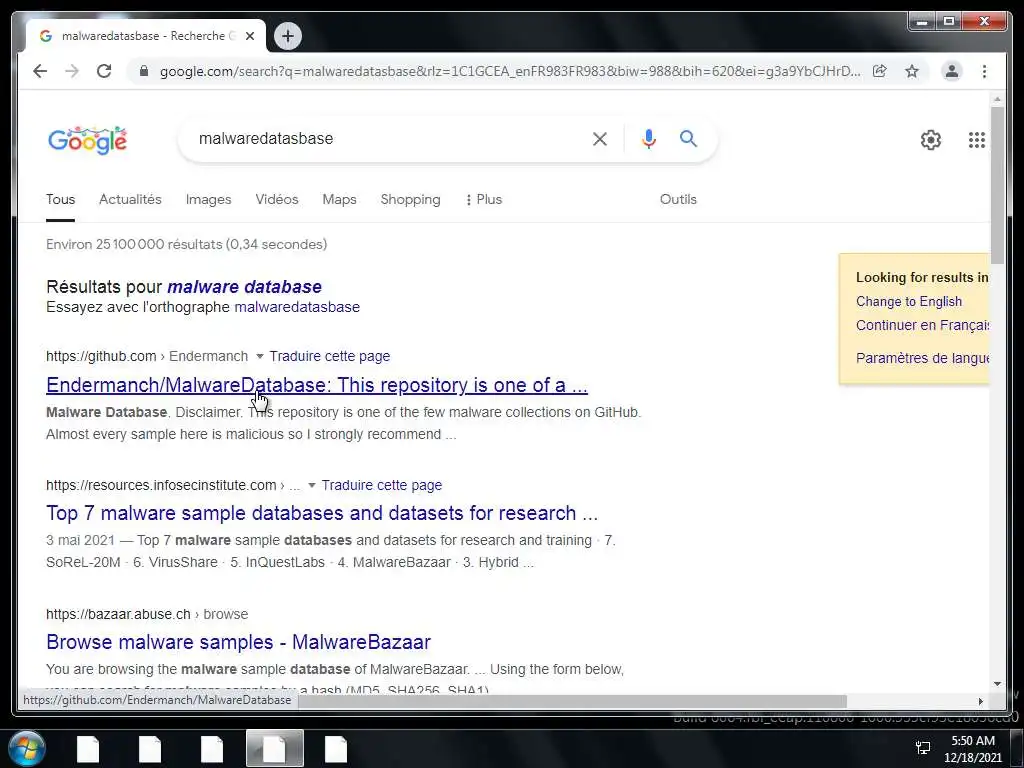The width and height of the screenshot is (1024, 768).
Task: Open Google quick settings gear
Action: tap(931, 140)
